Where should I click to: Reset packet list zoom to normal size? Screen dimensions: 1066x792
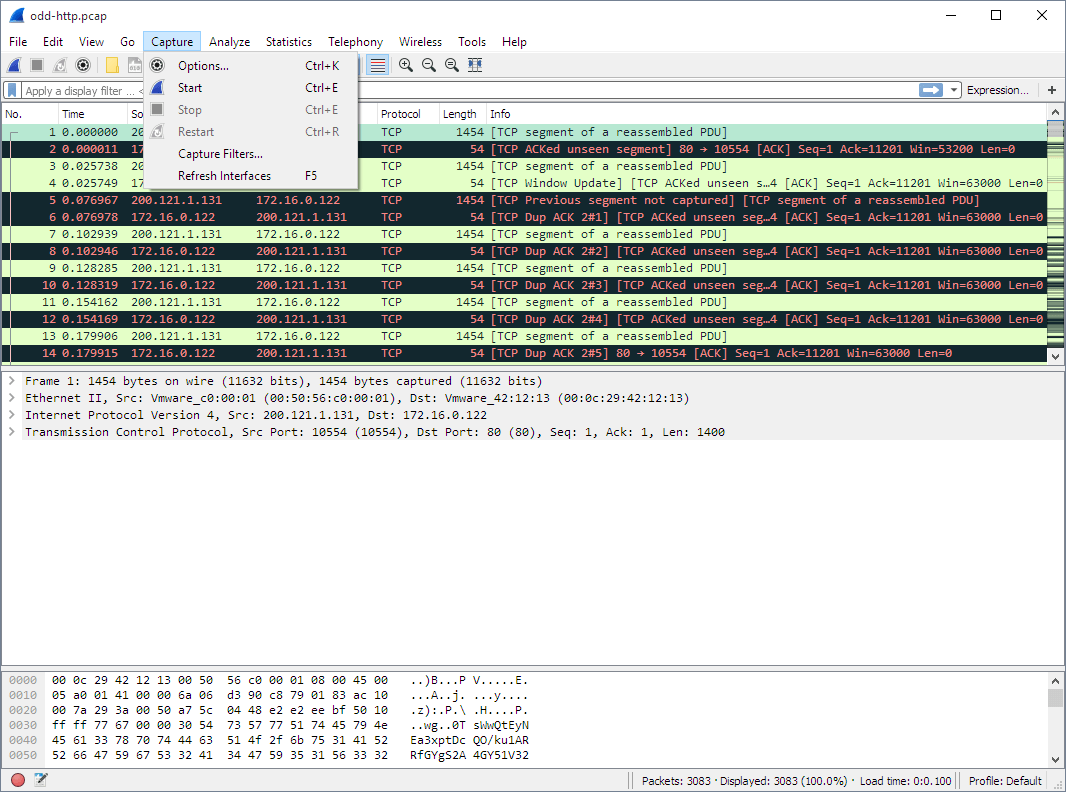[452, 65]
